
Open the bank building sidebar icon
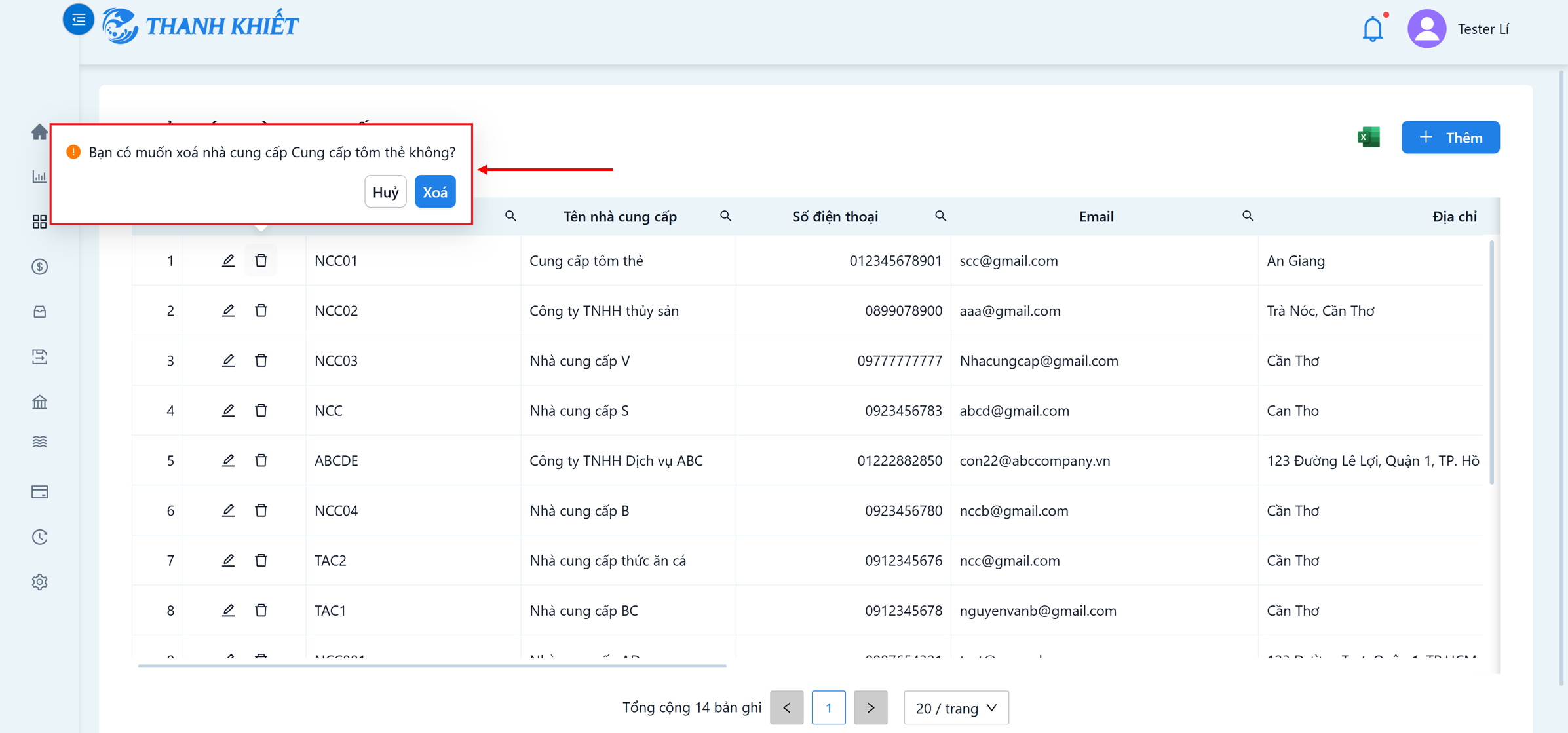39,402
